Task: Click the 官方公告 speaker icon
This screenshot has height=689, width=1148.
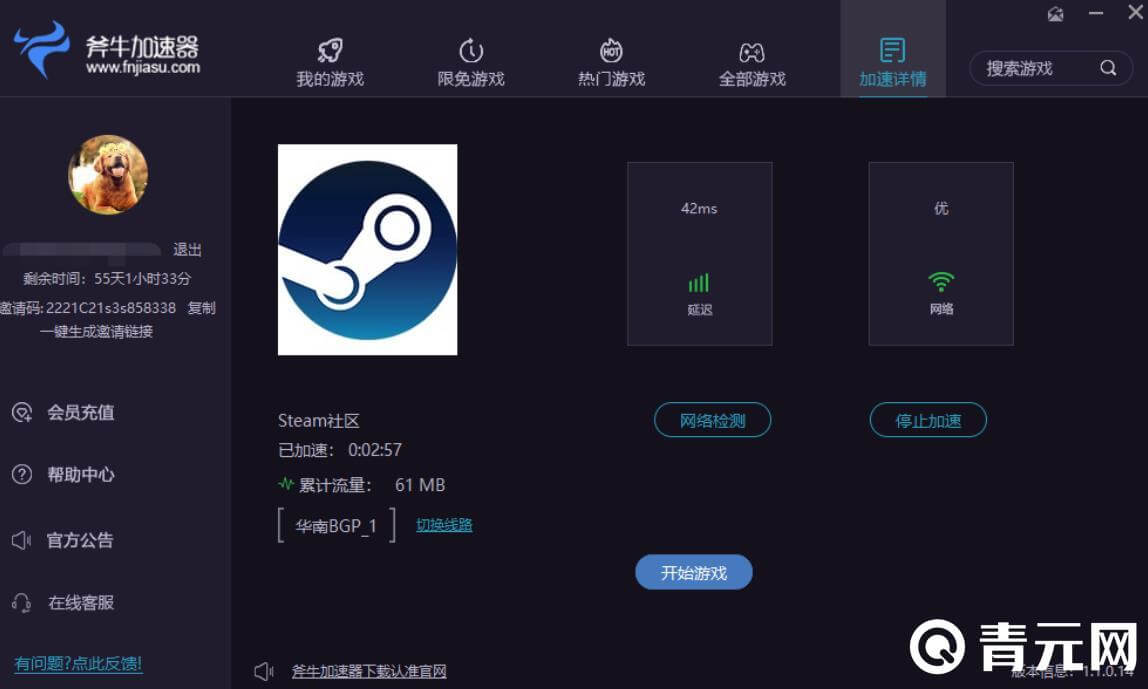Action: tap(22, 540)
